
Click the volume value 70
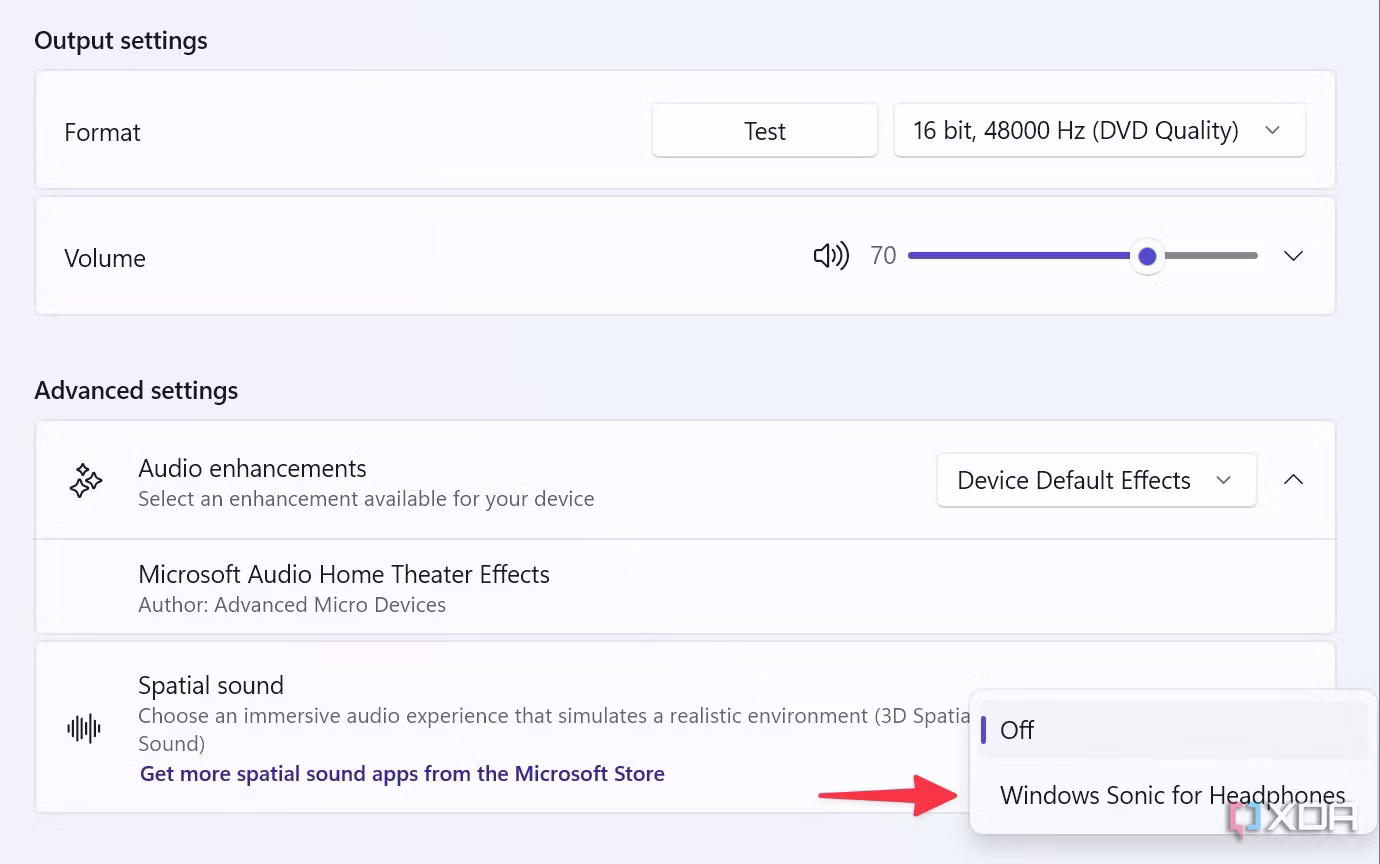pos(883,256)
